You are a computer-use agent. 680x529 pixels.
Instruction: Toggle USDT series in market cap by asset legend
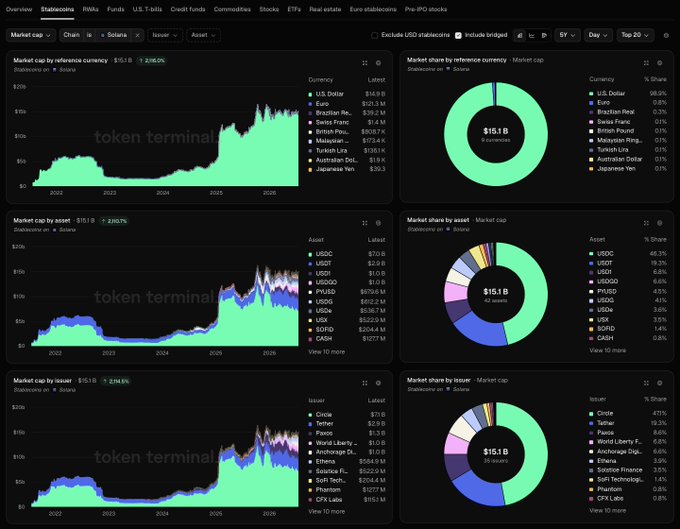click(347, 263)
